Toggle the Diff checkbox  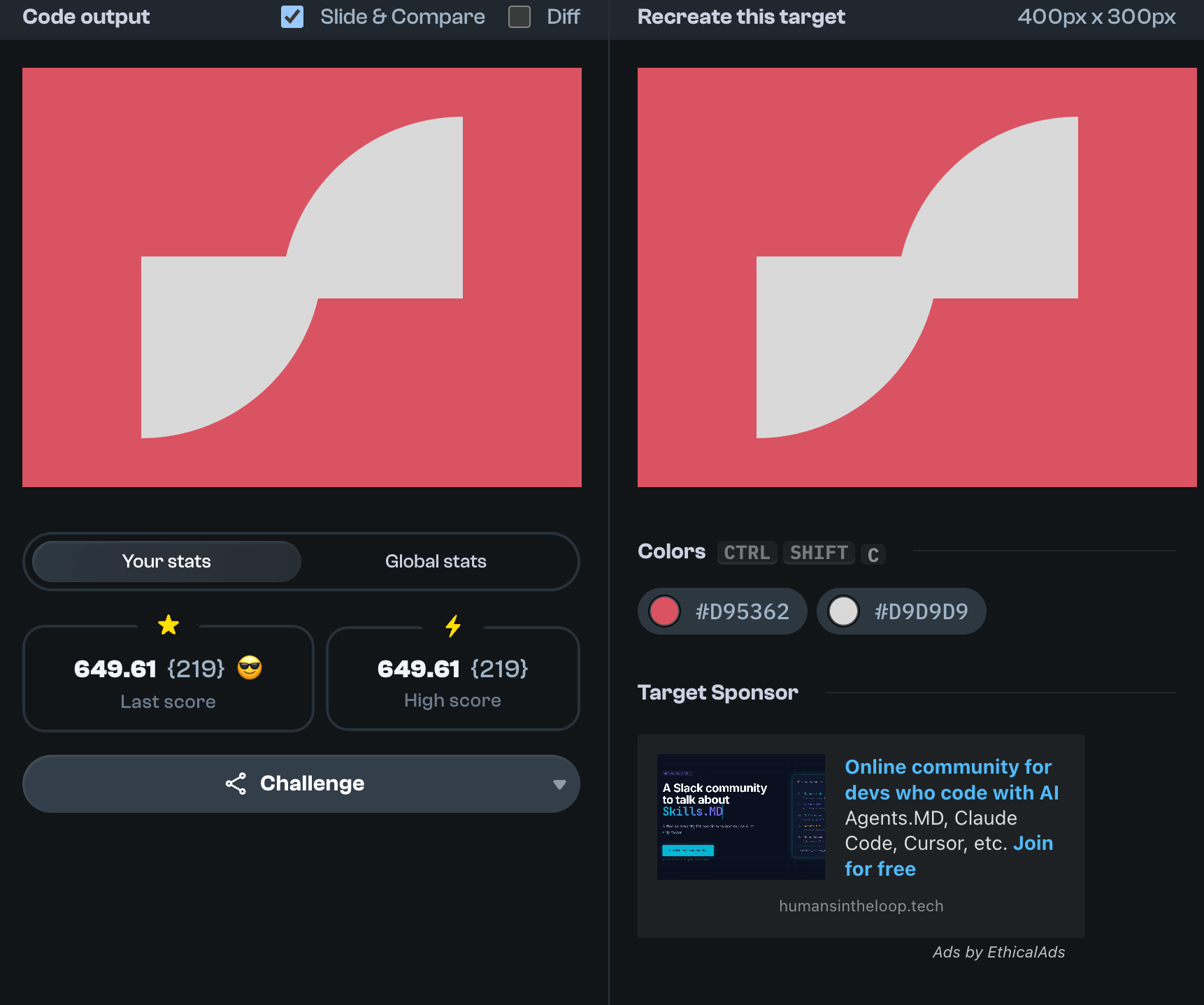point(519,17)
